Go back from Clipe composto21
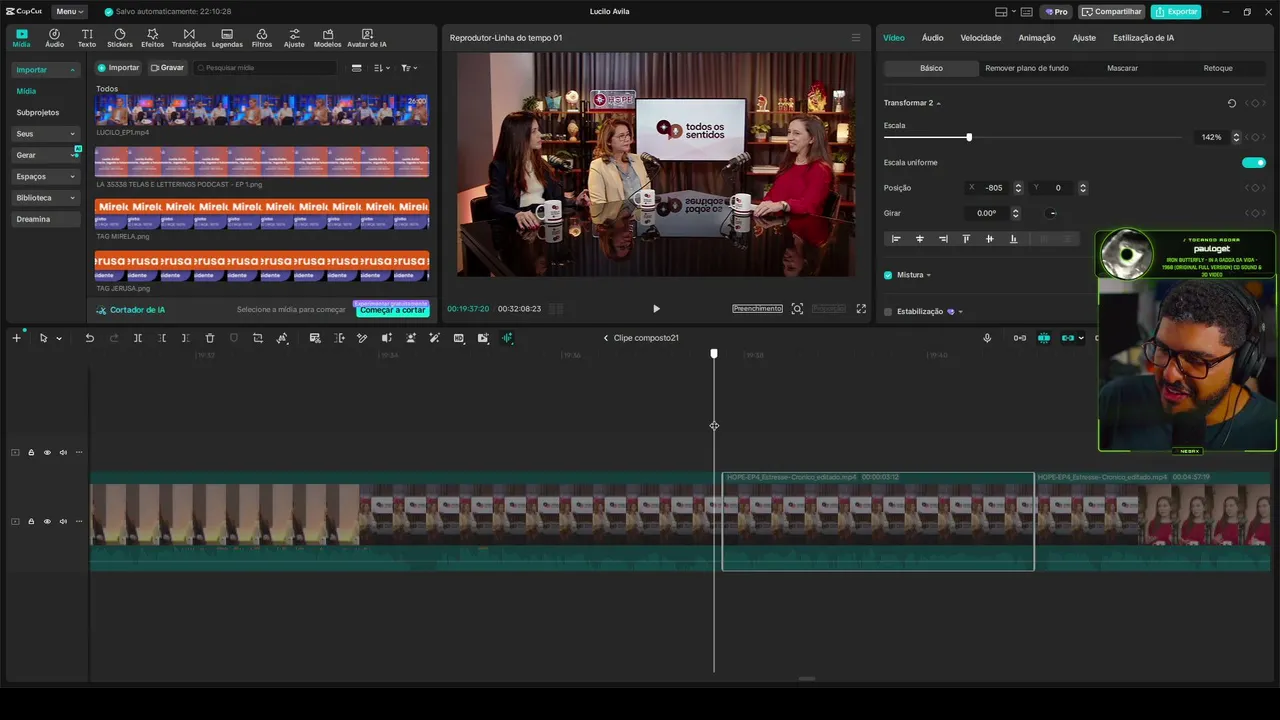This screenshot has width=1280, height=720. [606, 338]
